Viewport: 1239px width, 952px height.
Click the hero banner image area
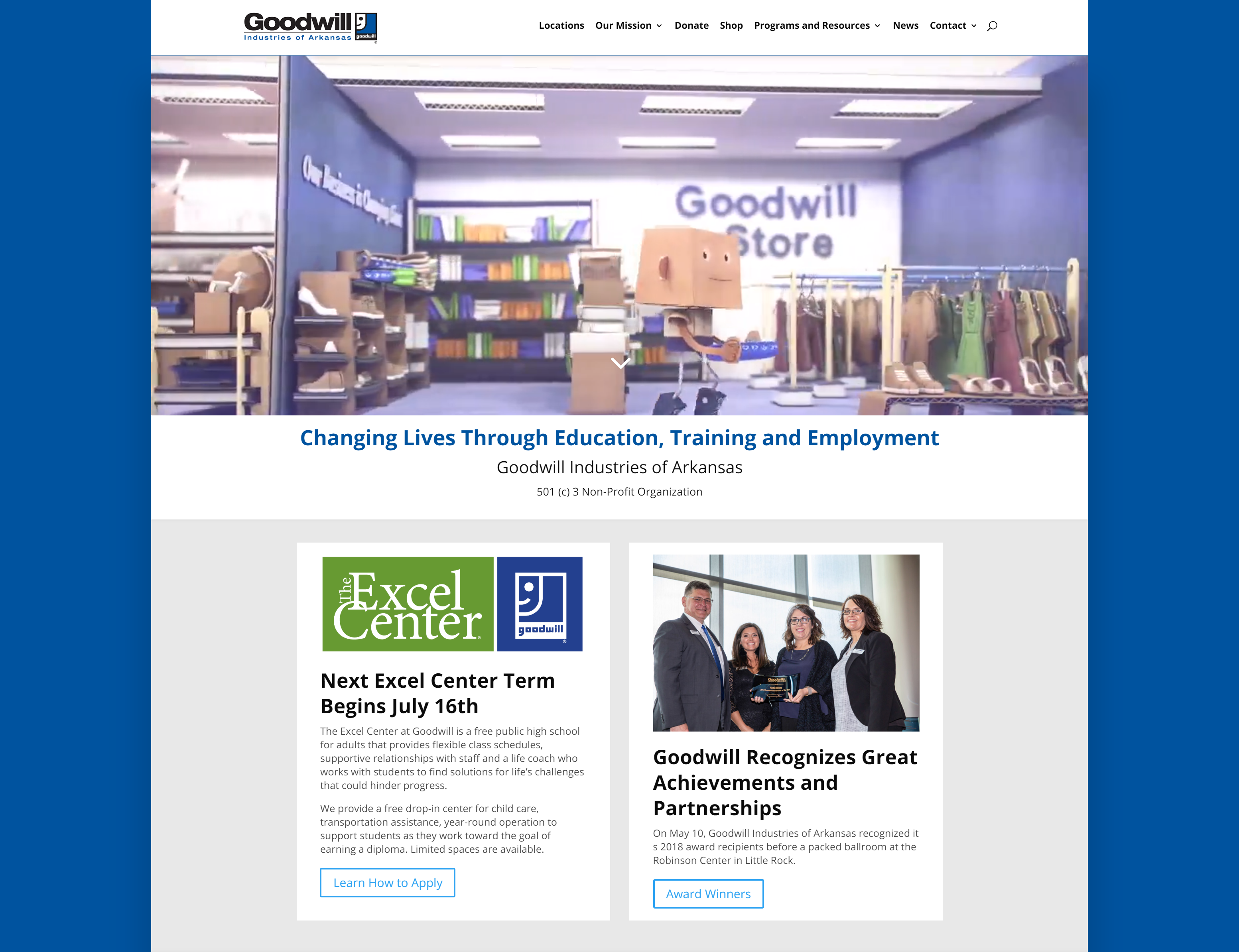pos(619,235)
